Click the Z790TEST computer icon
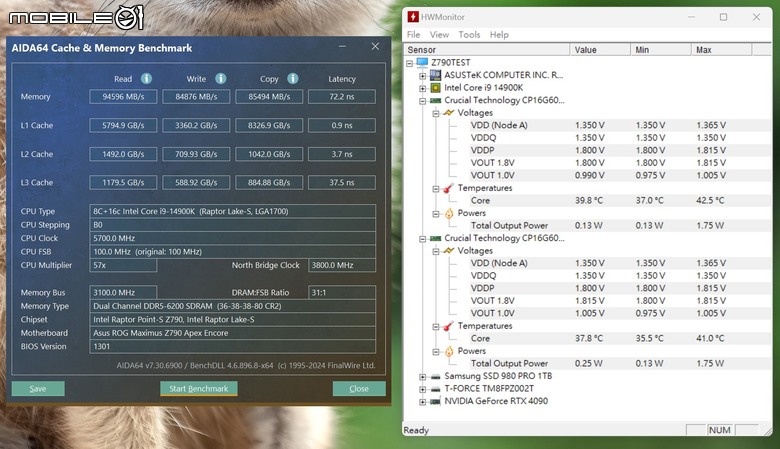This screenshot has height=449, width=780. pos(422,63)
